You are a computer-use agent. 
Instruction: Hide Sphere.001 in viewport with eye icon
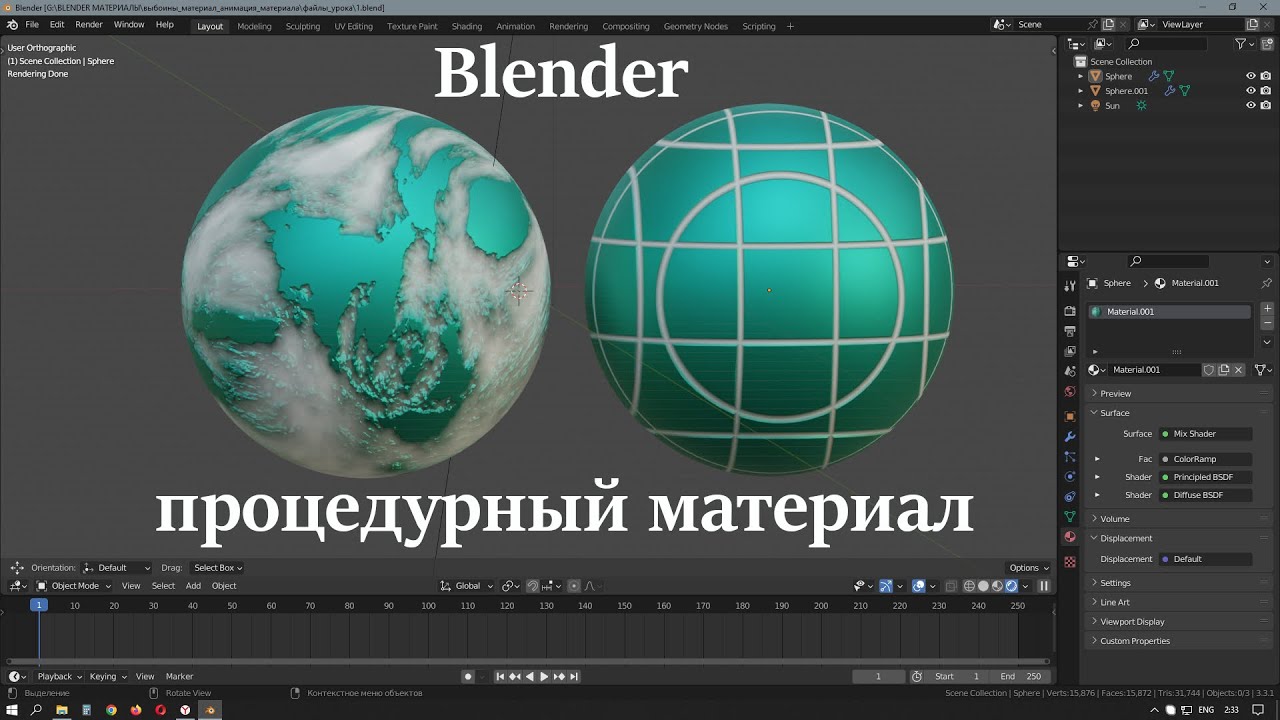pyautogui.click(x=1251, y=91)
